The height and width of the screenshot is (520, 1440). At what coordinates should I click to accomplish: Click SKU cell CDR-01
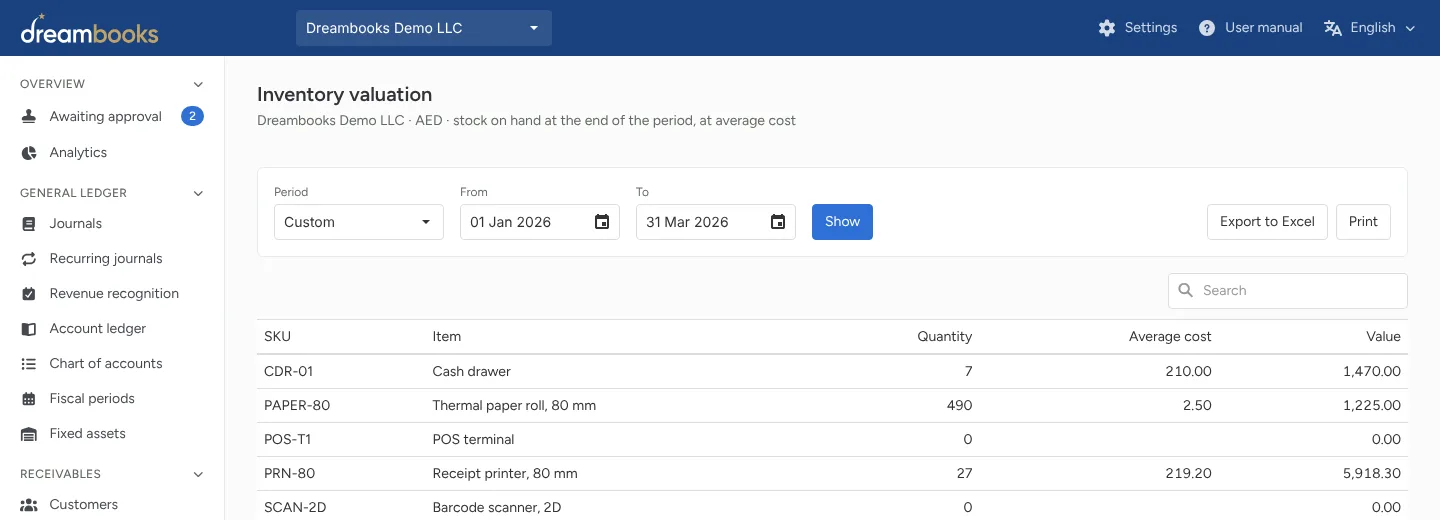pos(288,372)
